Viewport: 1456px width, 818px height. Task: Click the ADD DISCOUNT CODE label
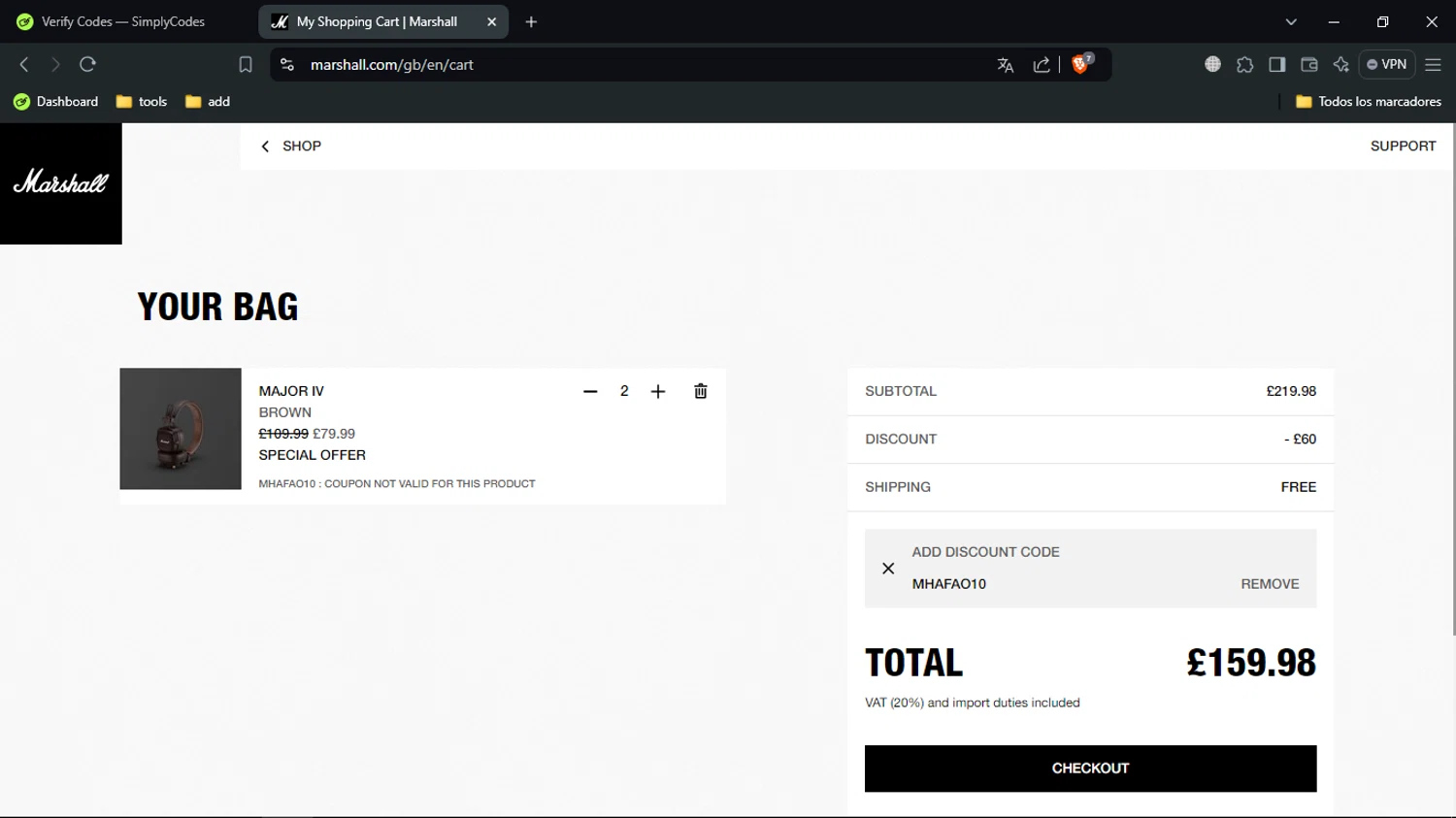pos(985,552)
